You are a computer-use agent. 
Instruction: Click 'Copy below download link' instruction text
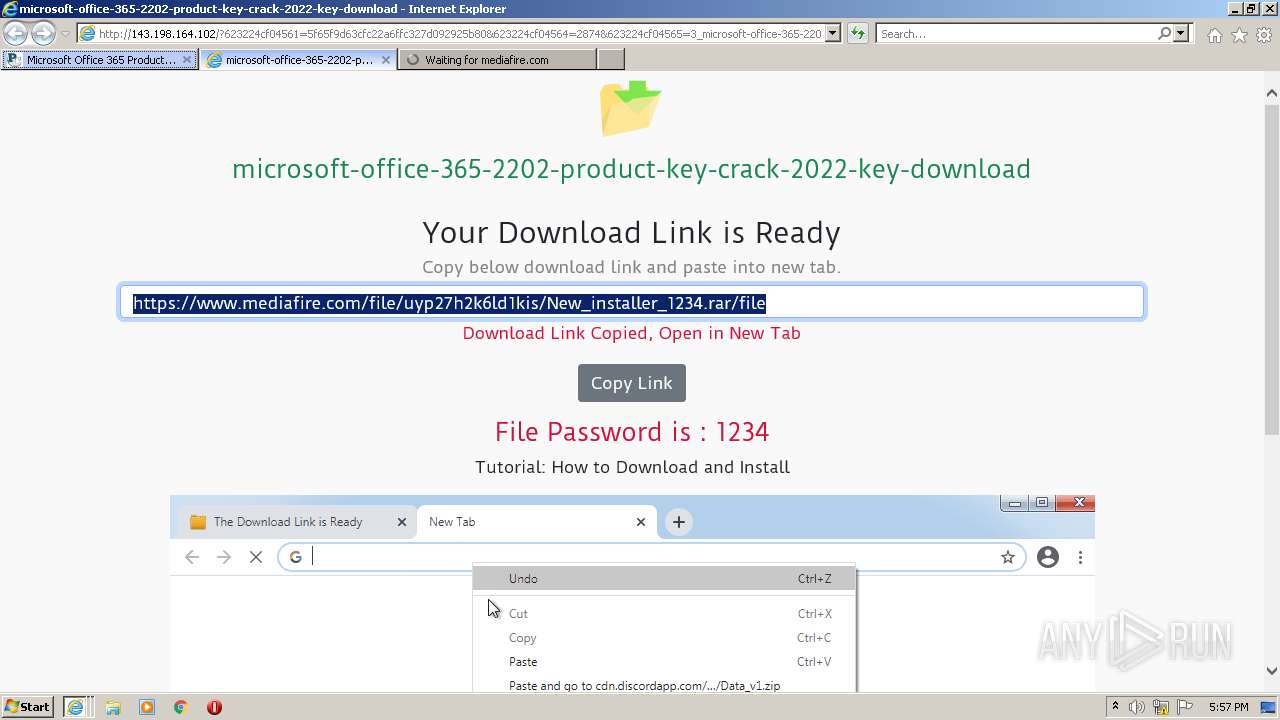[x=631, y=267]
